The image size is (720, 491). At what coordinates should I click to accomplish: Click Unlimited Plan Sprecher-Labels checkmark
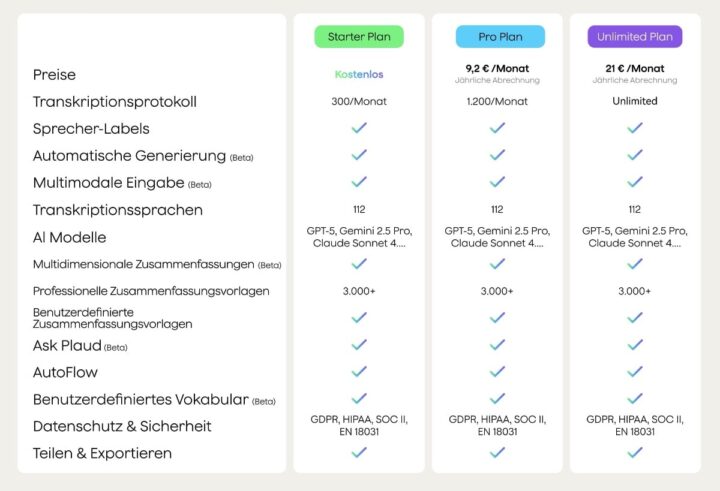pyautogui.click(x=635, y=128)
